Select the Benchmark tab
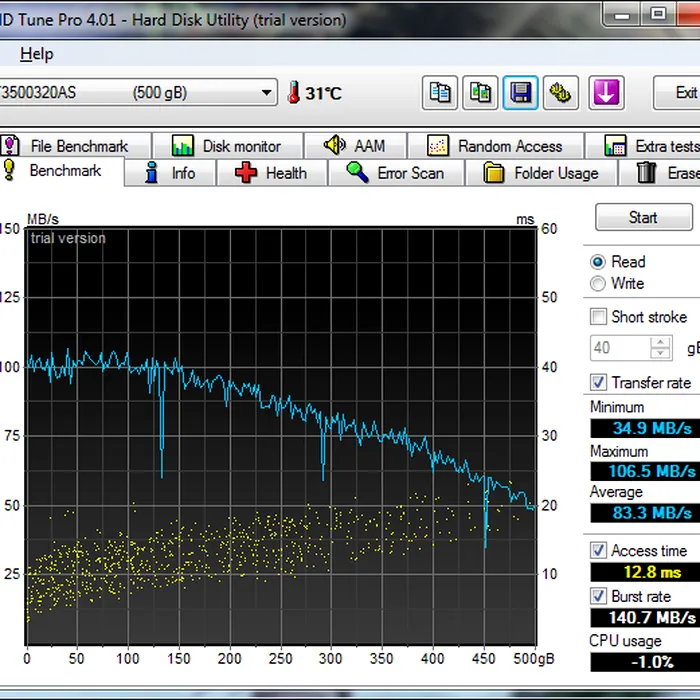Image resolution: width=700 pixels, height=700 pixels. 61,171
